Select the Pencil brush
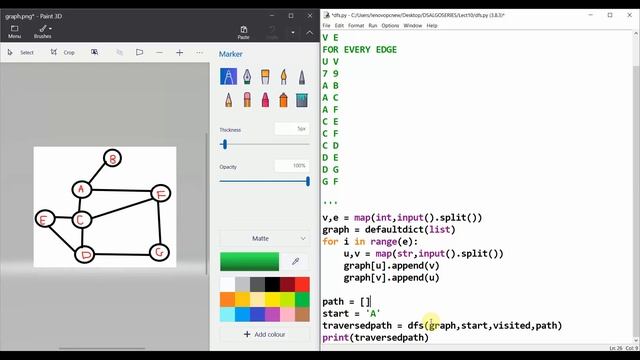640x360 pixels. pos(229,100)
